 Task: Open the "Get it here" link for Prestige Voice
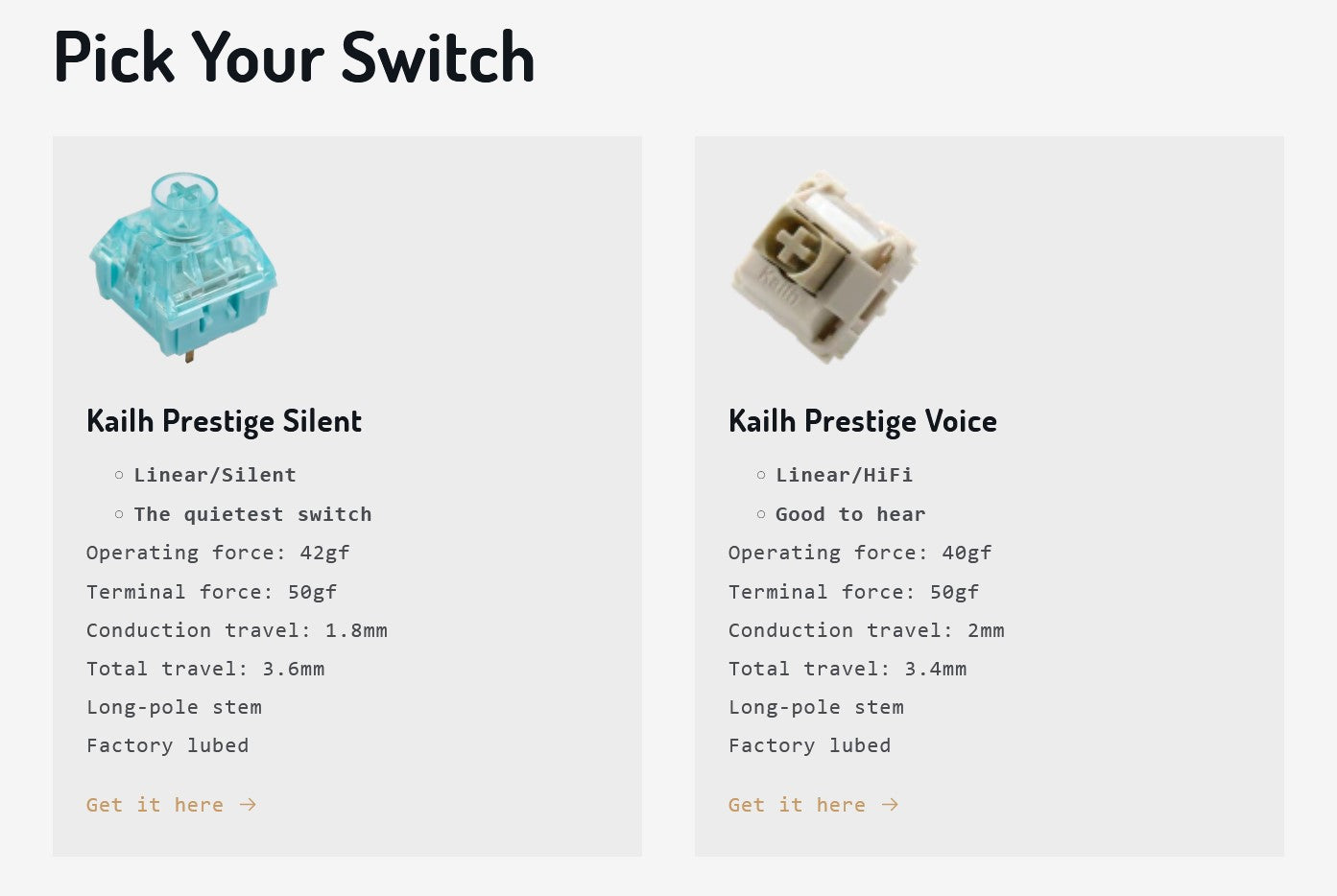[797, 805]
